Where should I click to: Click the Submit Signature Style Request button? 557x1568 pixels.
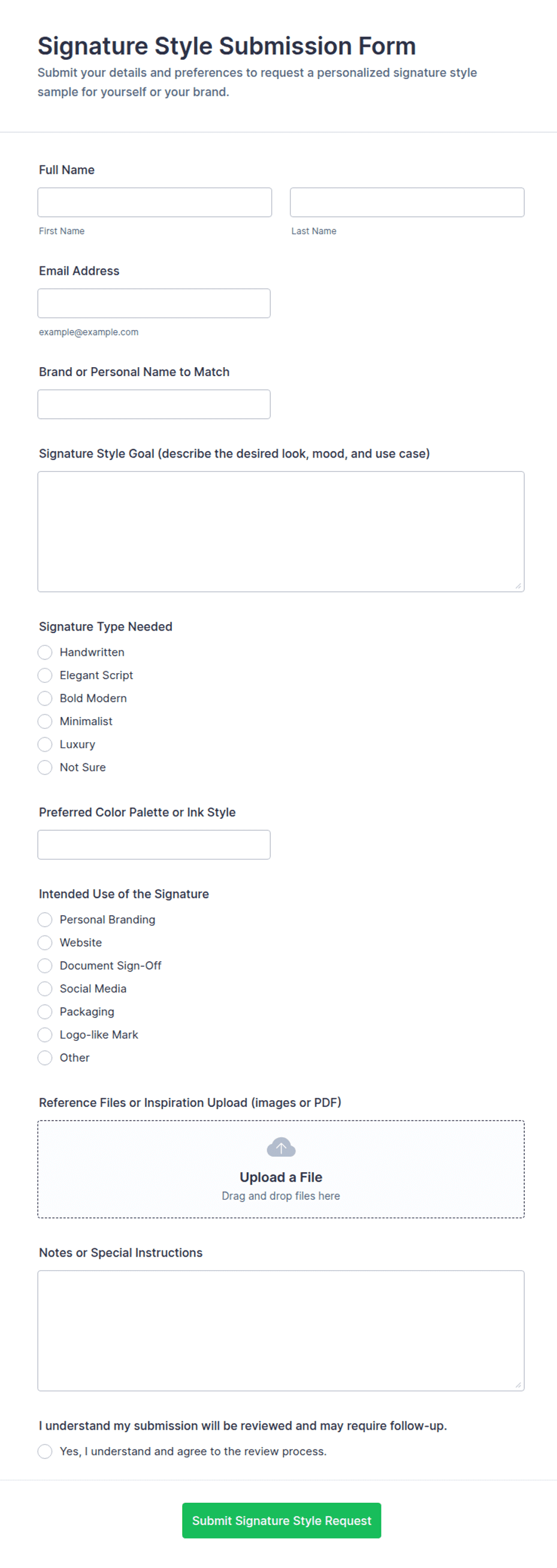(x=281, y=1521)
